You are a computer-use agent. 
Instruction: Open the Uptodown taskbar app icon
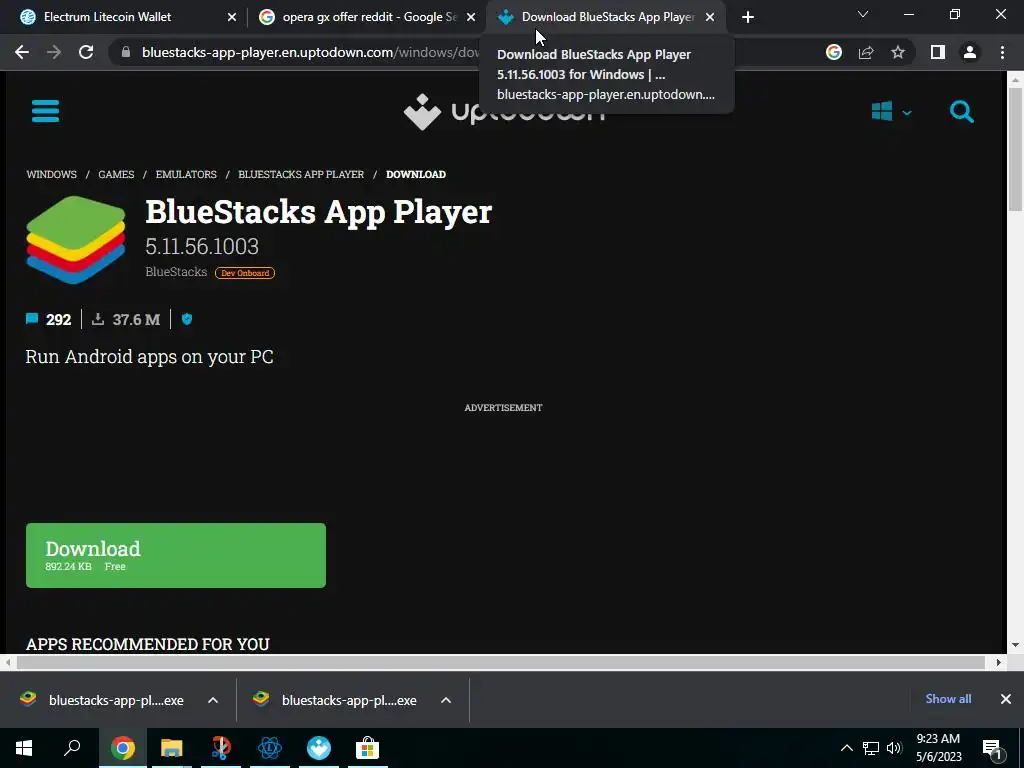click(319, 748)
